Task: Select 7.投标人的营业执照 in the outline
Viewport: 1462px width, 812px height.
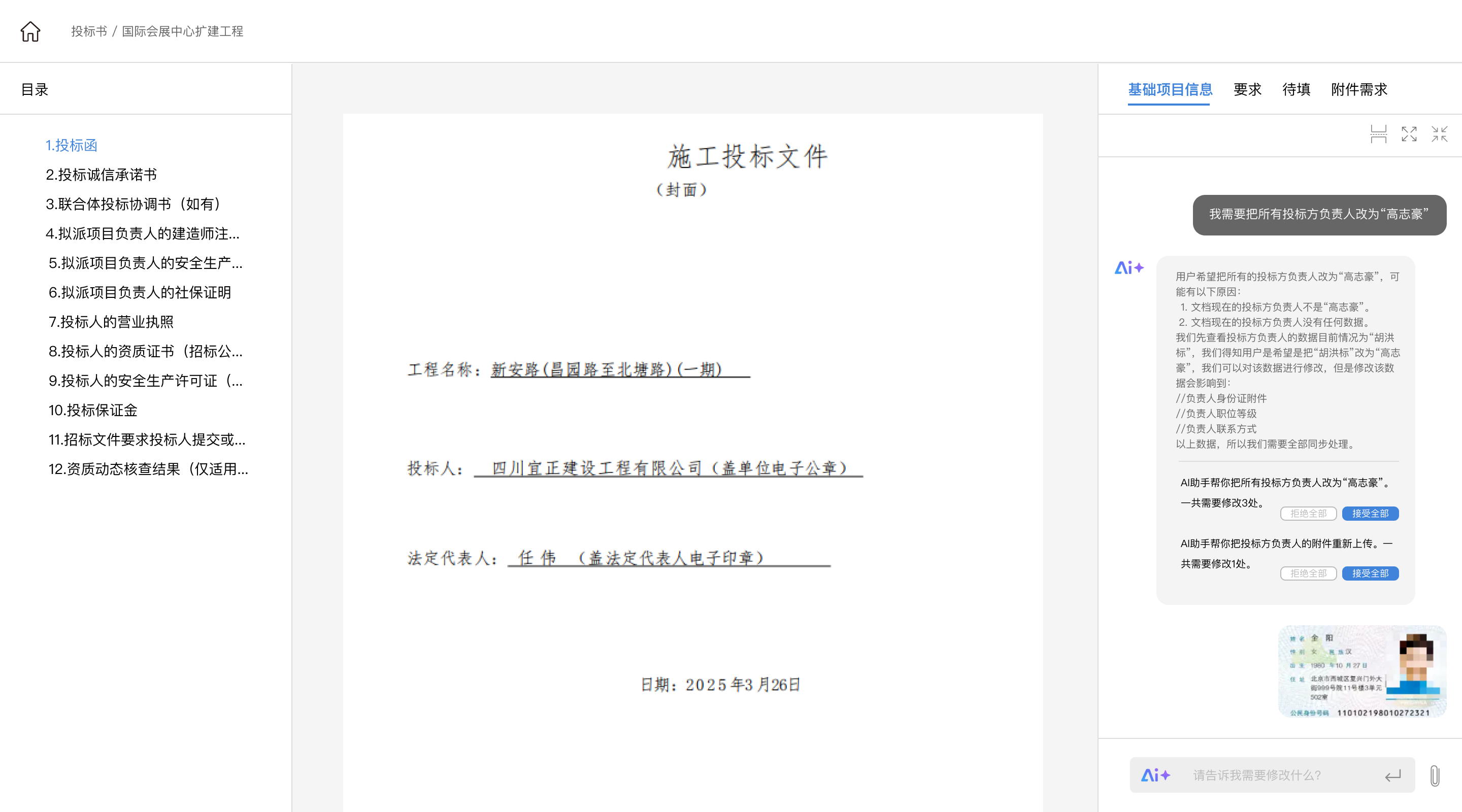Action: [x=111, y=322]
